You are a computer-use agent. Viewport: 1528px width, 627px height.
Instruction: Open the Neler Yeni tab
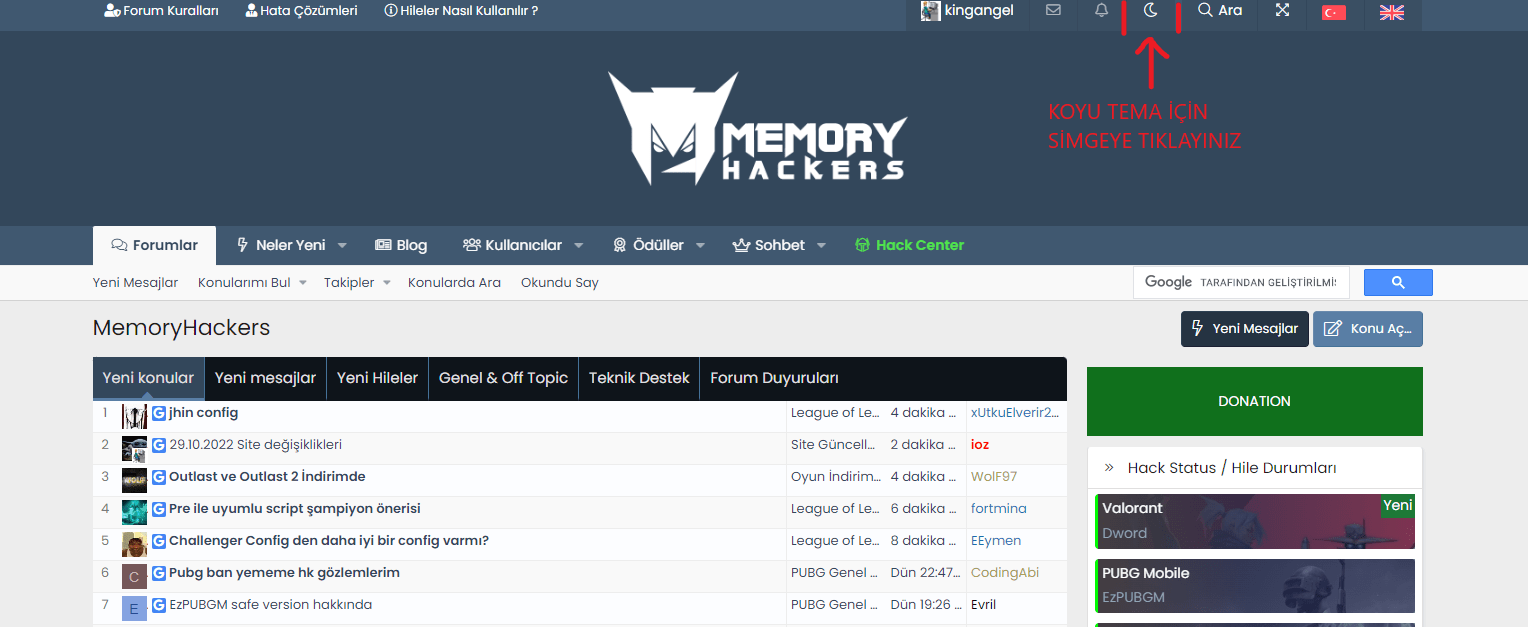(281, 245)
